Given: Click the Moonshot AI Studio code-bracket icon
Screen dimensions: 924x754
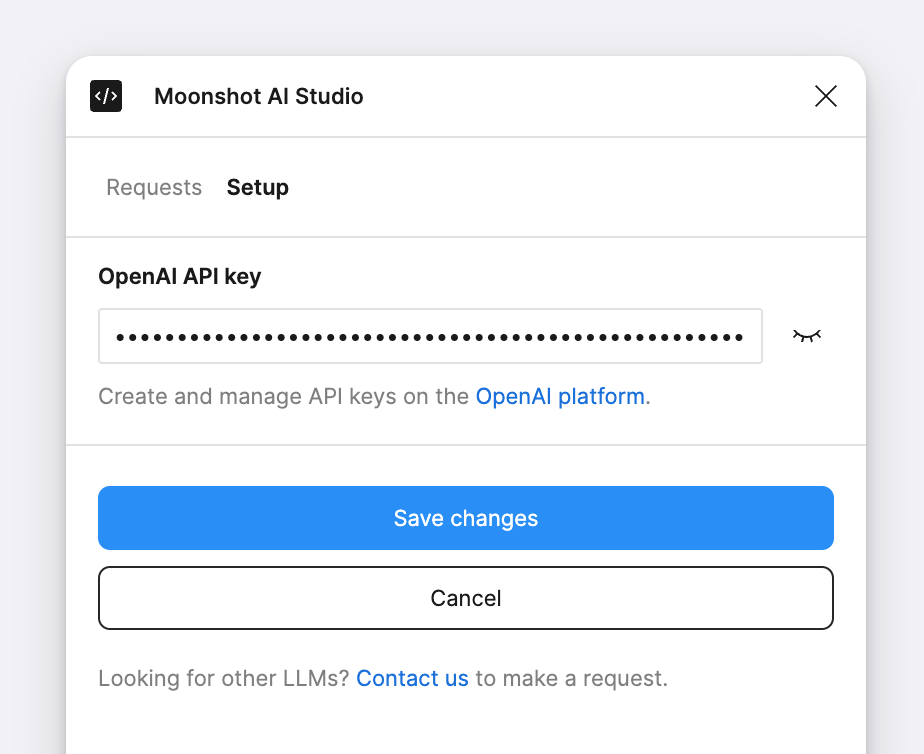Looking at the screenshot, I should [106, 96].
